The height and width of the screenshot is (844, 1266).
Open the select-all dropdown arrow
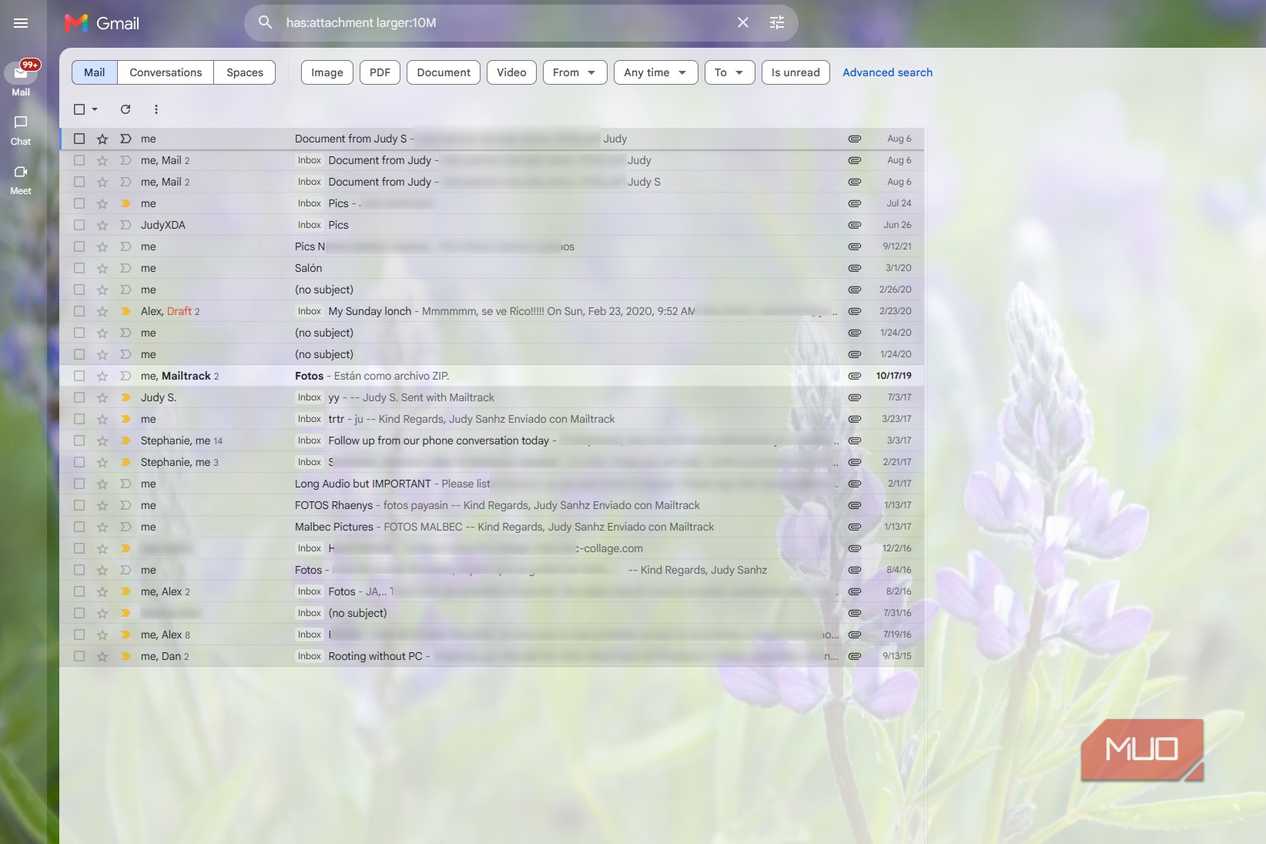[95, 109]
